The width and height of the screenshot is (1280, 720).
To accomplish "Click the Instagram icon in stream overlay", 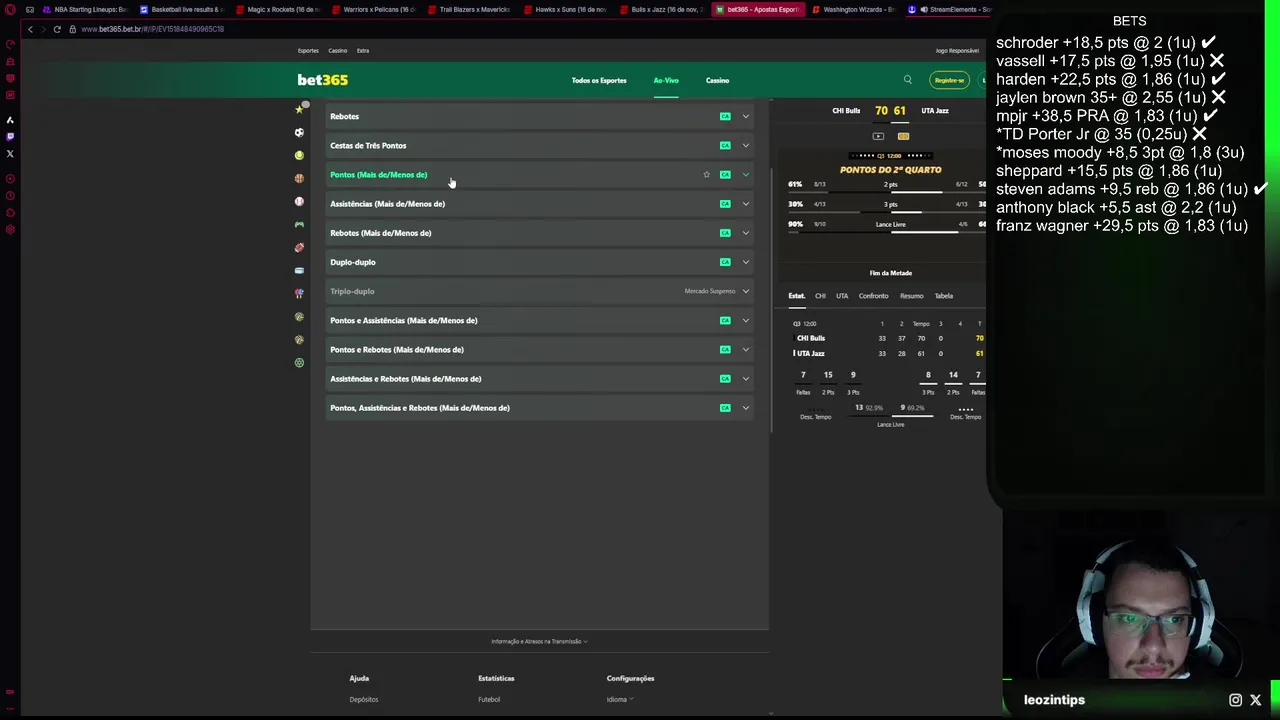I will 1235,700.
